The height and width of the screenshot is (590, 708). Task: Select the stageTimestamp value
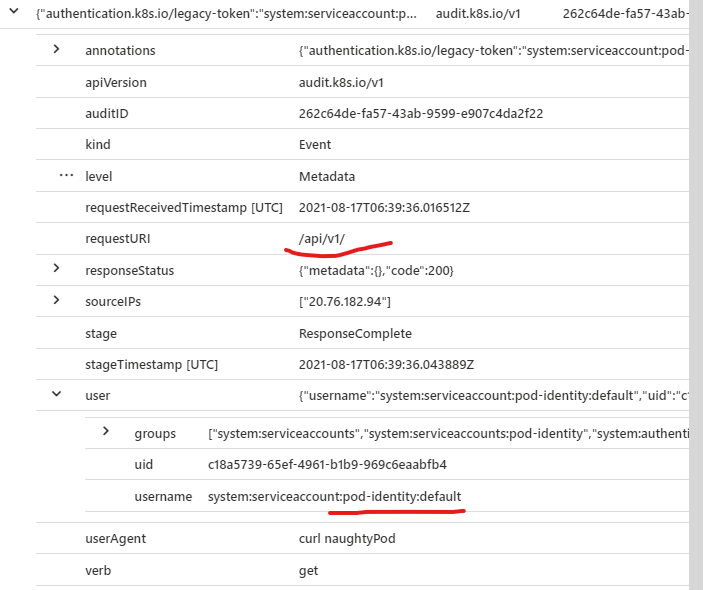click(x=386, y=364)
